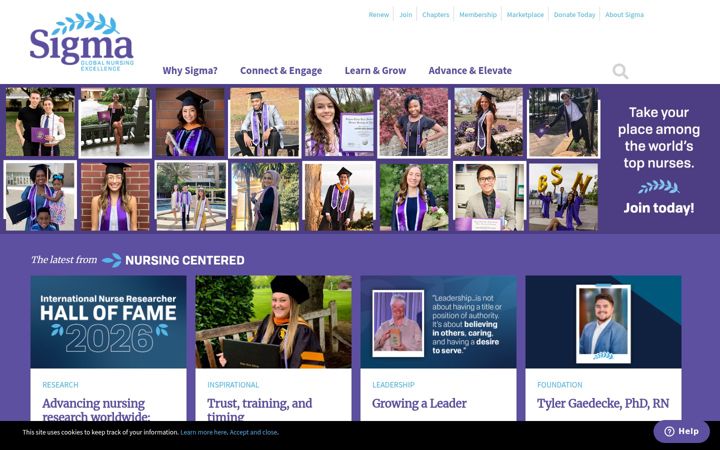Open the Learn & Grow menu
The image size is (720, 450).
375,71
